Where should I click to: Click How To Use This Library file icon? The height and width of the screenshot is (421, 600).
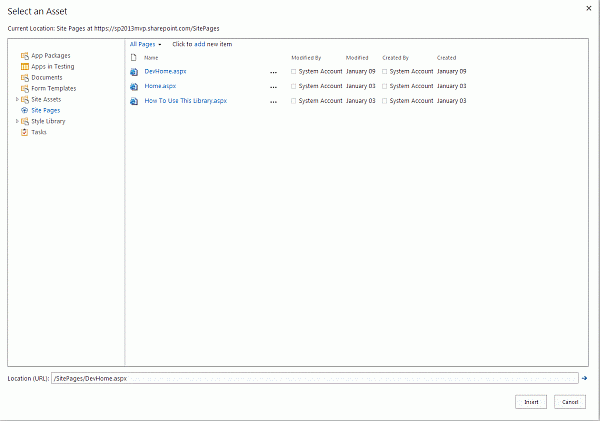tap(134, 101)
